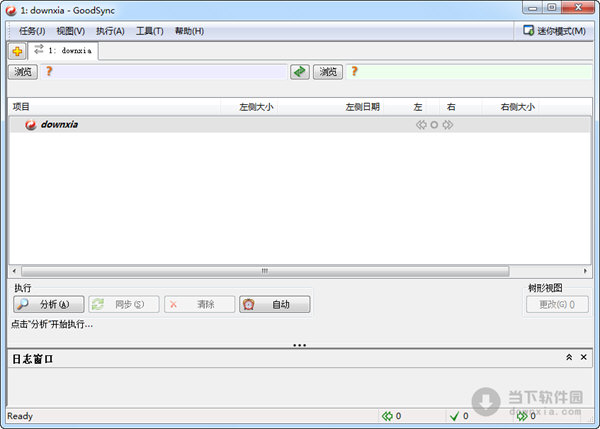
Task: Click the 自动 auto button
Action: (274, 304)
